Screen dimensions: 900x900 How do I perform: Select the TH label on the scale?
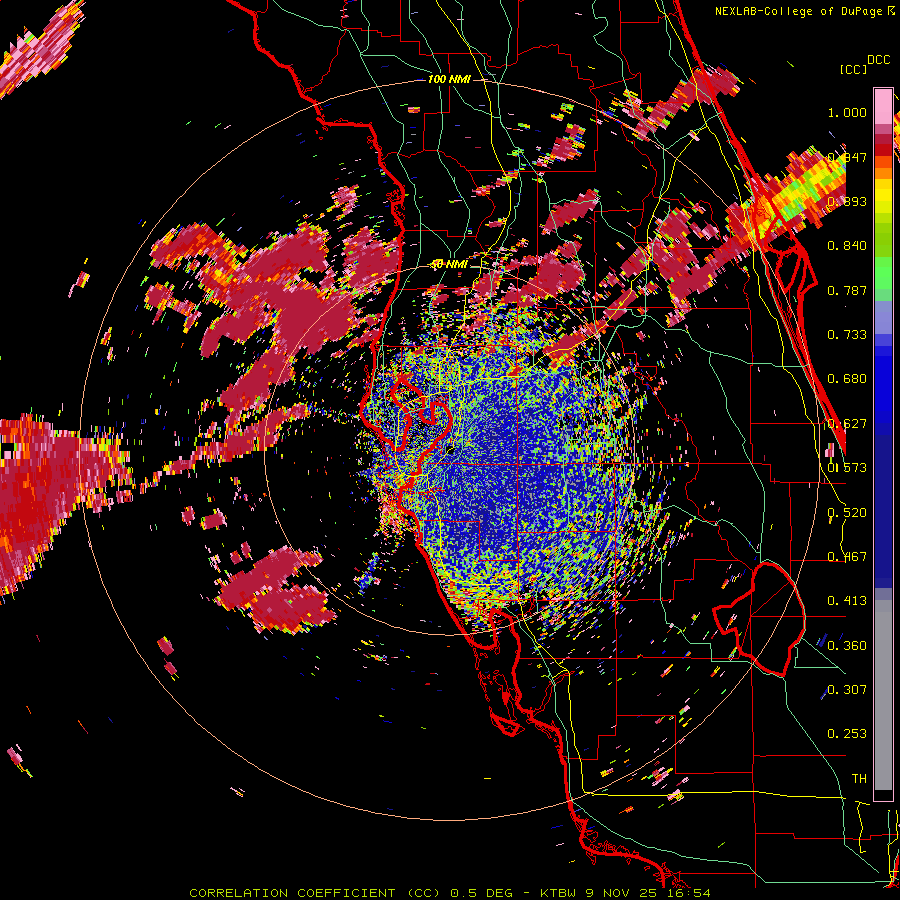click(859, 778)
